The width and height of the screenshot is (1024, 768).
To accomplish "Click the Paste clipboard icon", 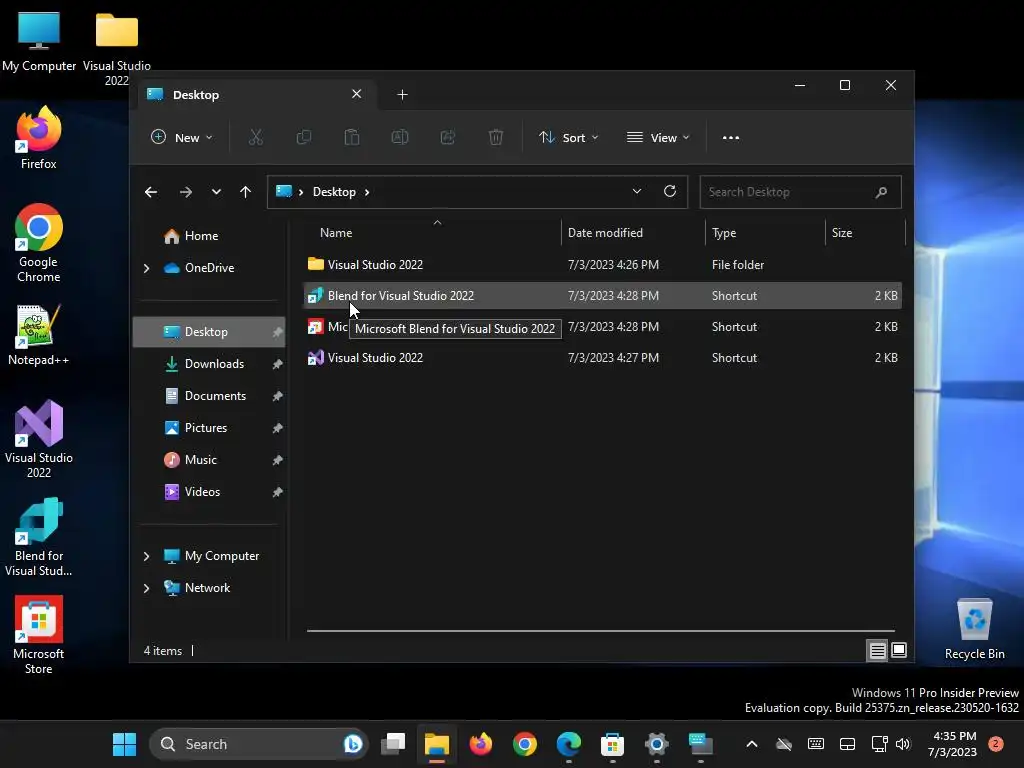I will click(351, 137).
